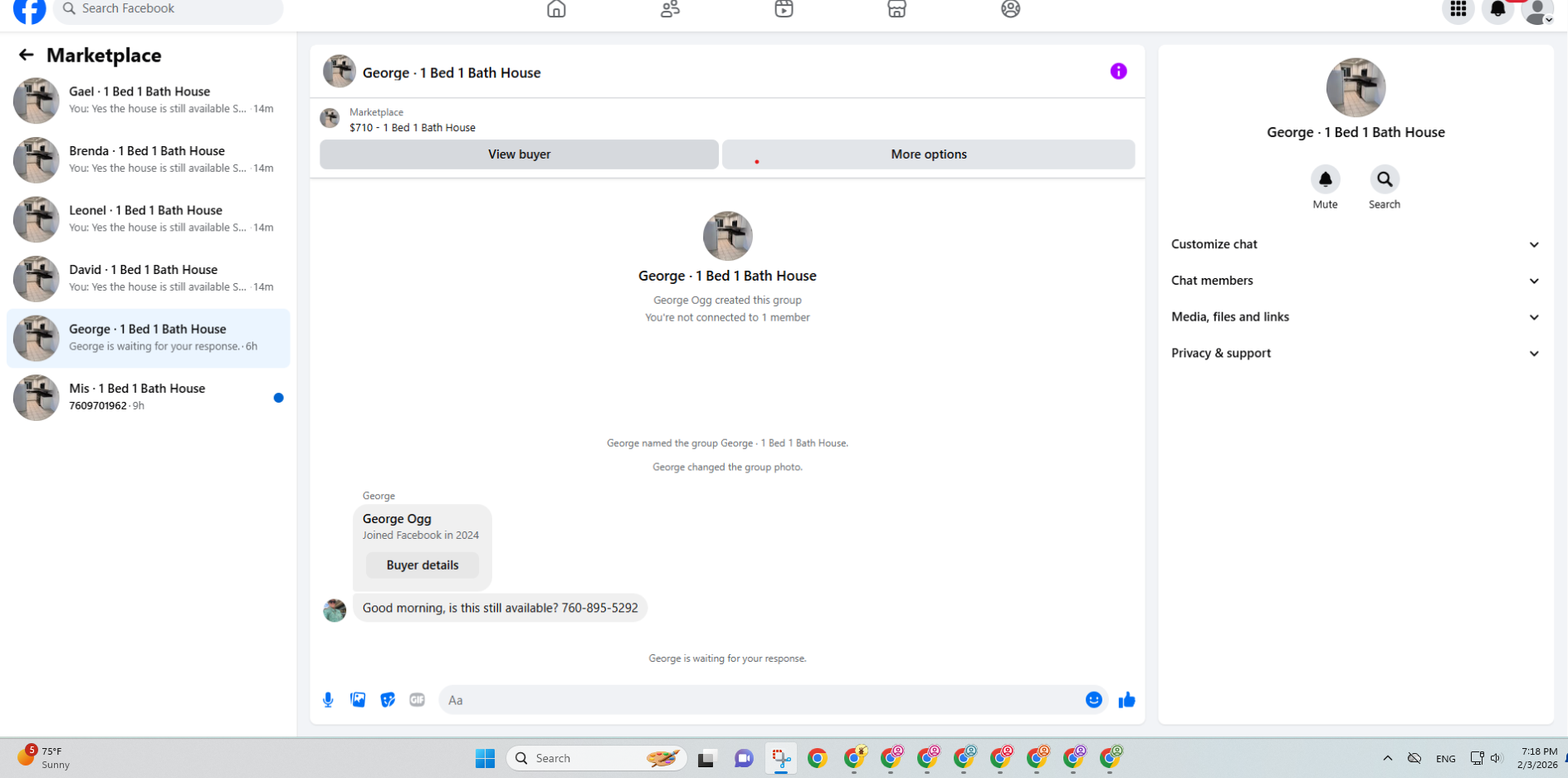Open Task View on the taskbar
This screenshot has height=778, width=1568.
[x=706, y=758]
